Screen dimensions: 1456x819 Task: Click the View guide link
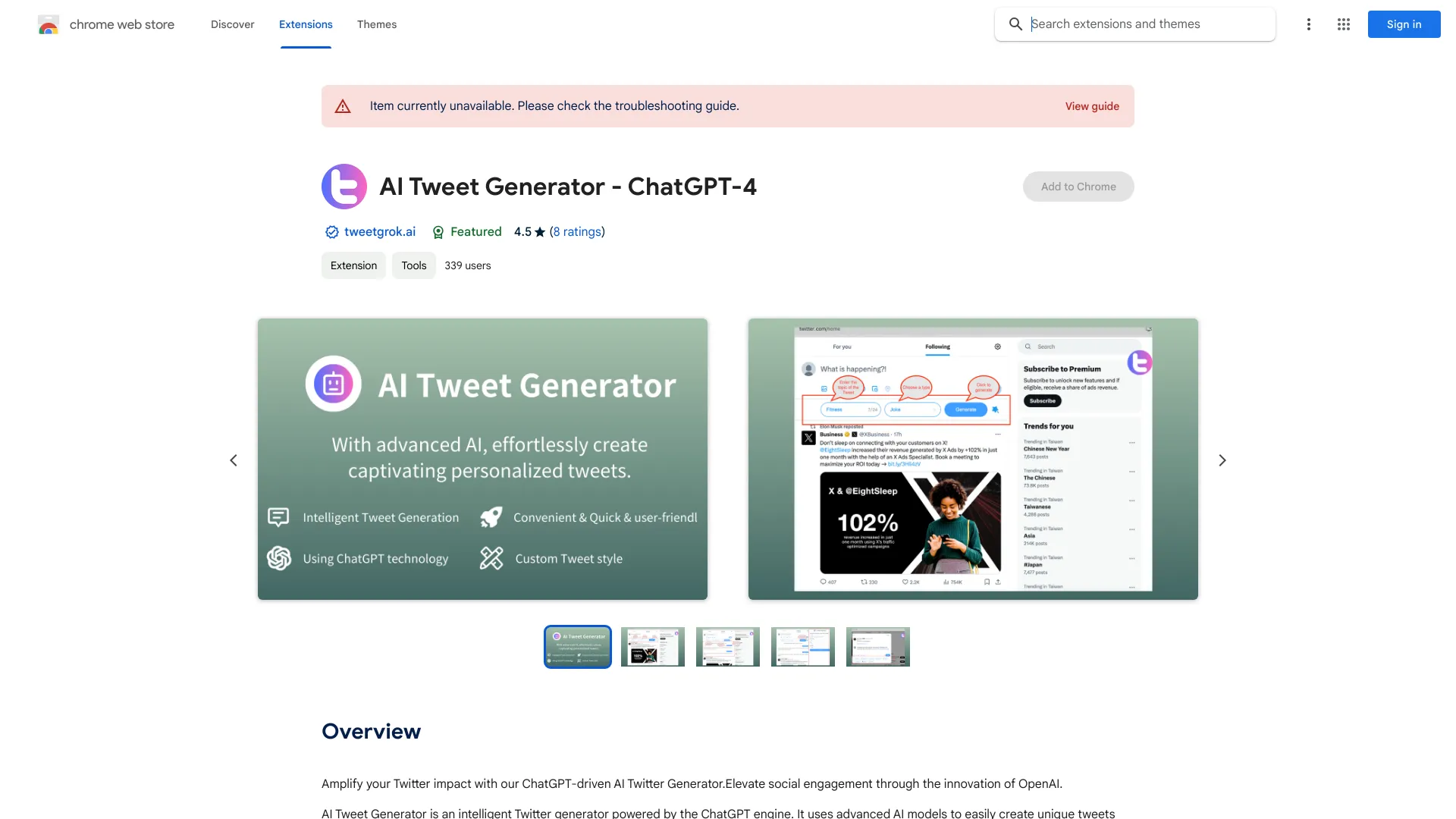(1091, 105)
